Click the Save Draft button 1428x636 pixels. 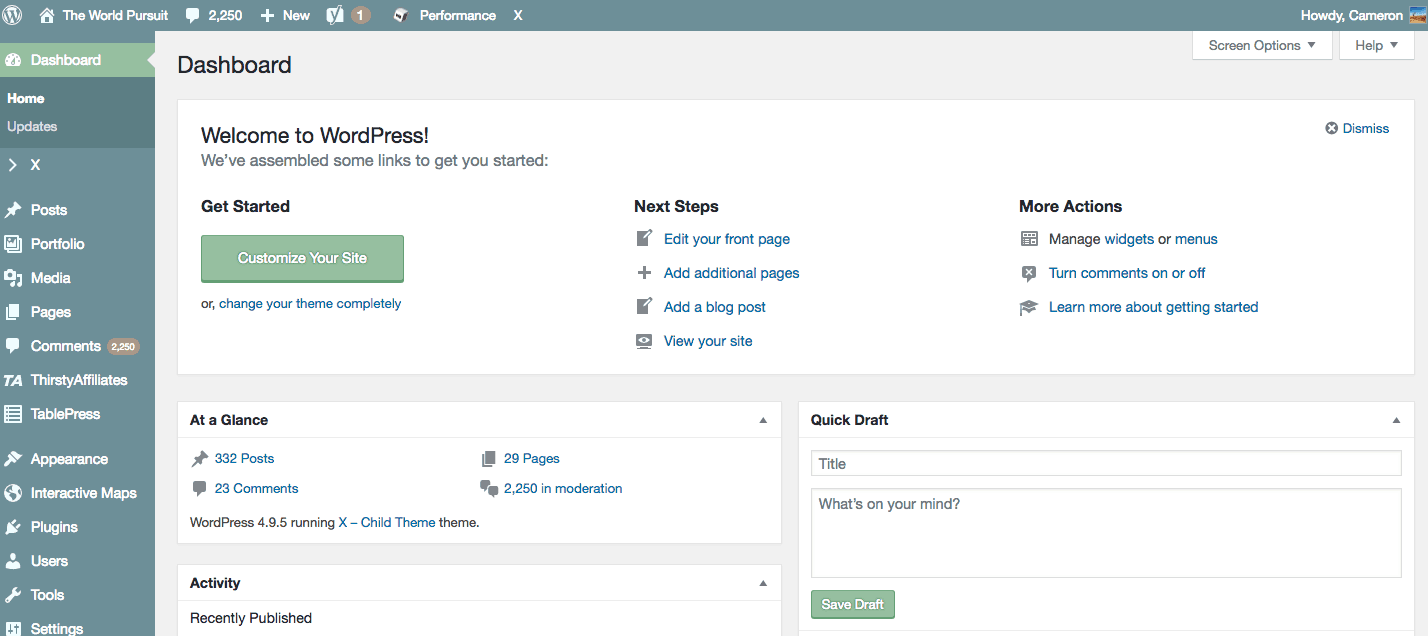point(853,604)
